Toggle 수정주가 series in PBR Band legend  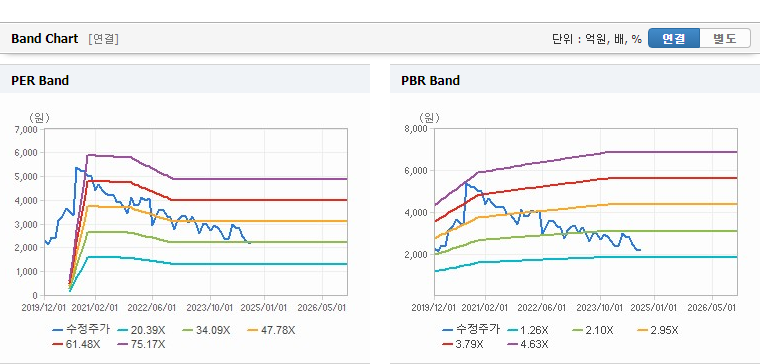tap(471, 330)
